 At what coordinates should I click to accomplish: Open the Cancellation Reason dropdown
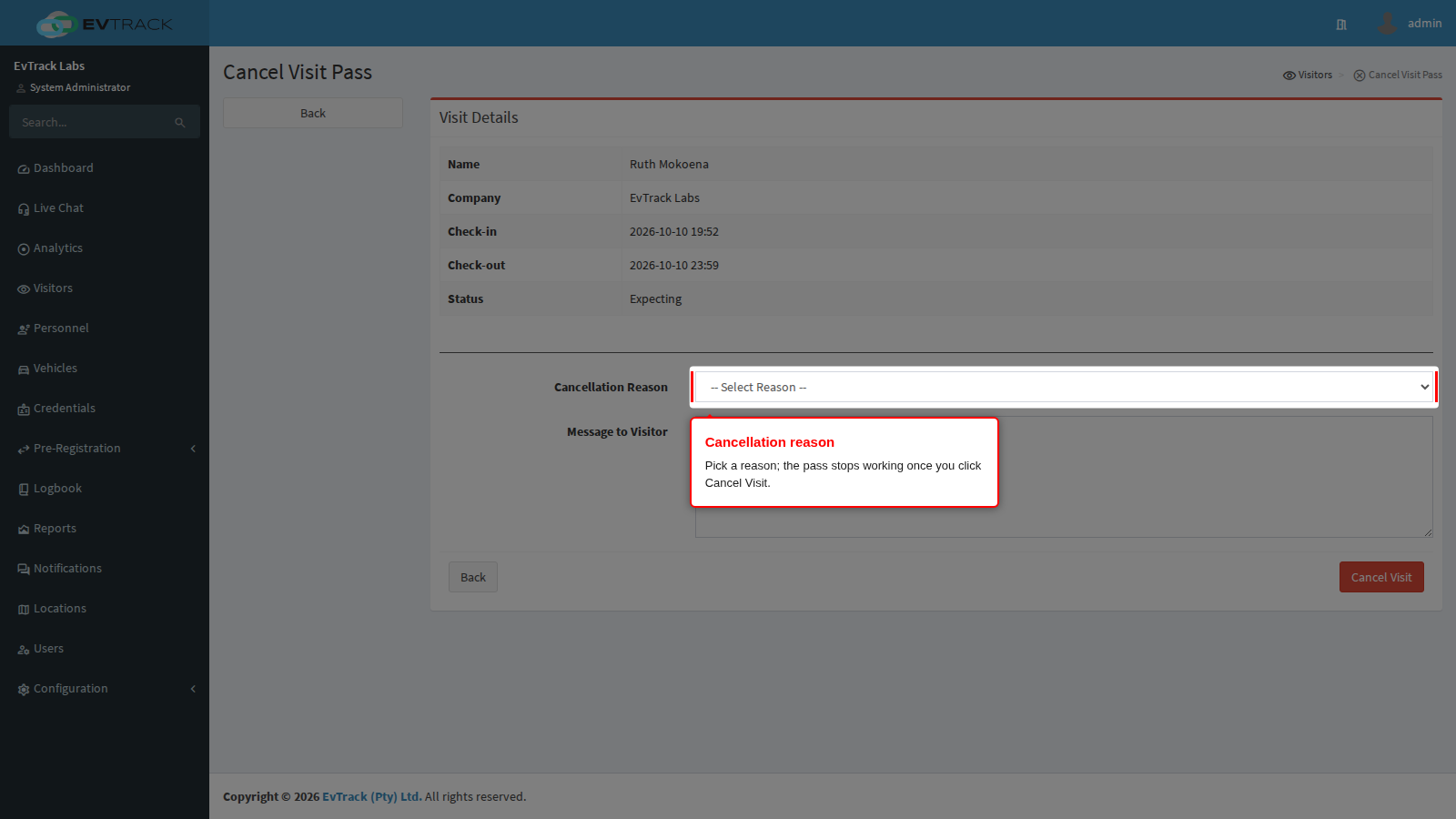[1064, 387]
